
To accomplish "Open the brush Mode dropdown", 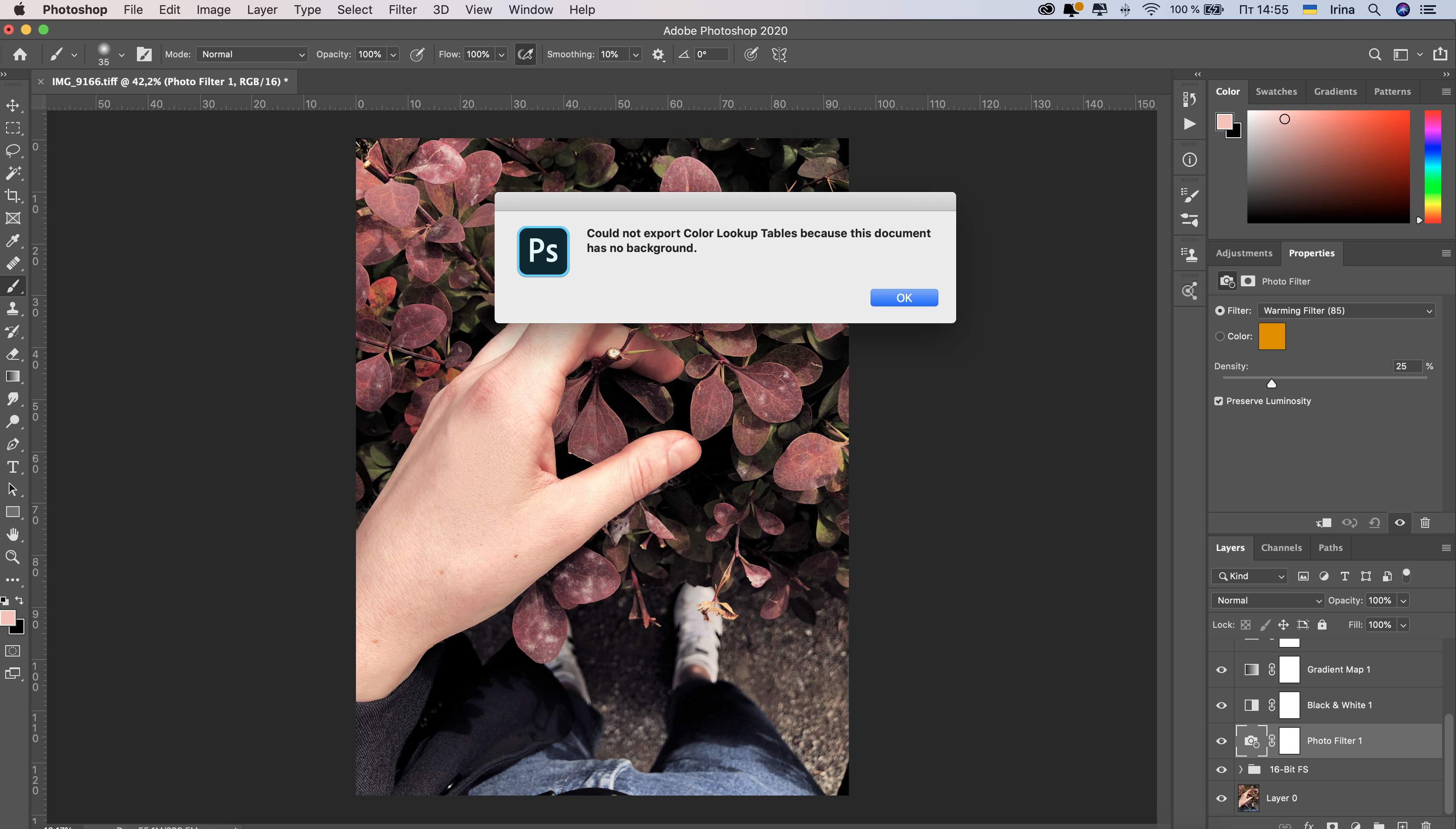I will [252, 54].
